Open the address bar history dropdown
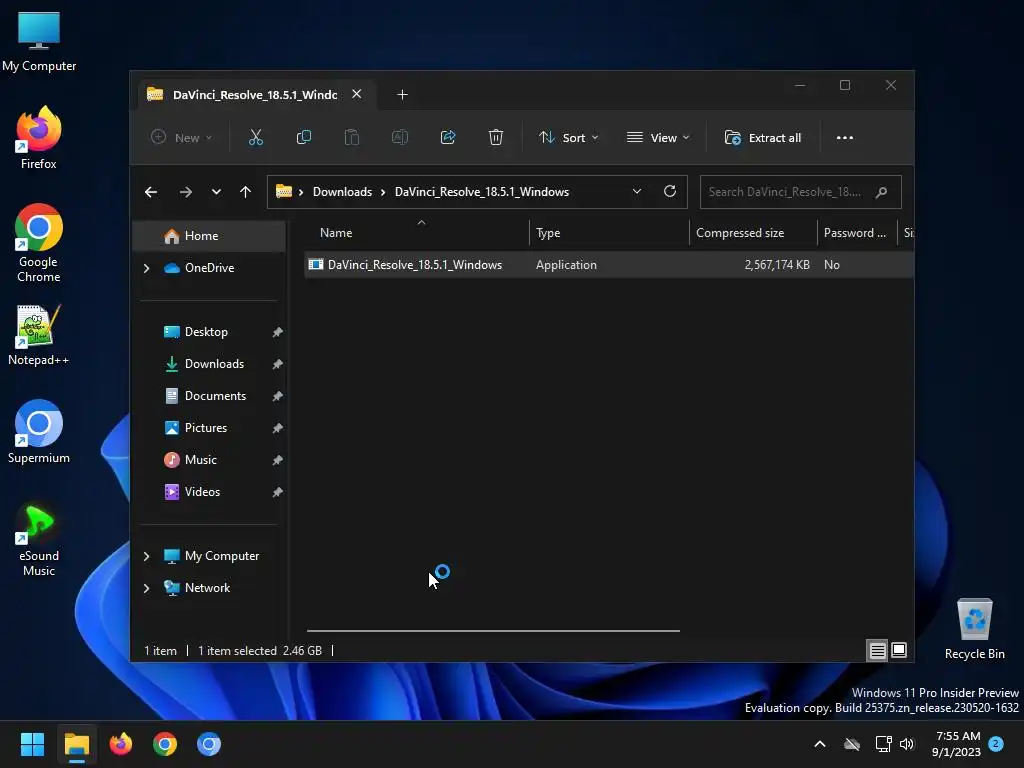Viewport: 1024px width, 768px height. pyautogui.click(x=637, y=191)
